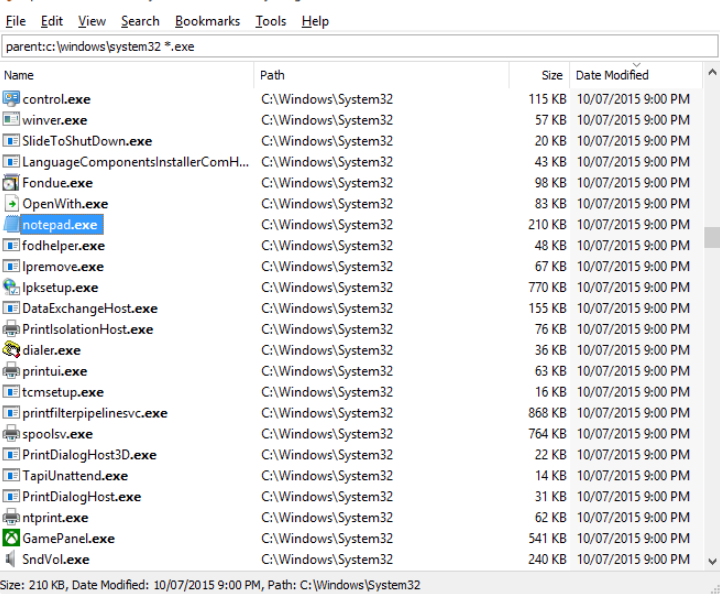Select the TapiUnattend.exe file name
Image resolution: width=720 pixels, height=594 pixels.
coord(75,476)
